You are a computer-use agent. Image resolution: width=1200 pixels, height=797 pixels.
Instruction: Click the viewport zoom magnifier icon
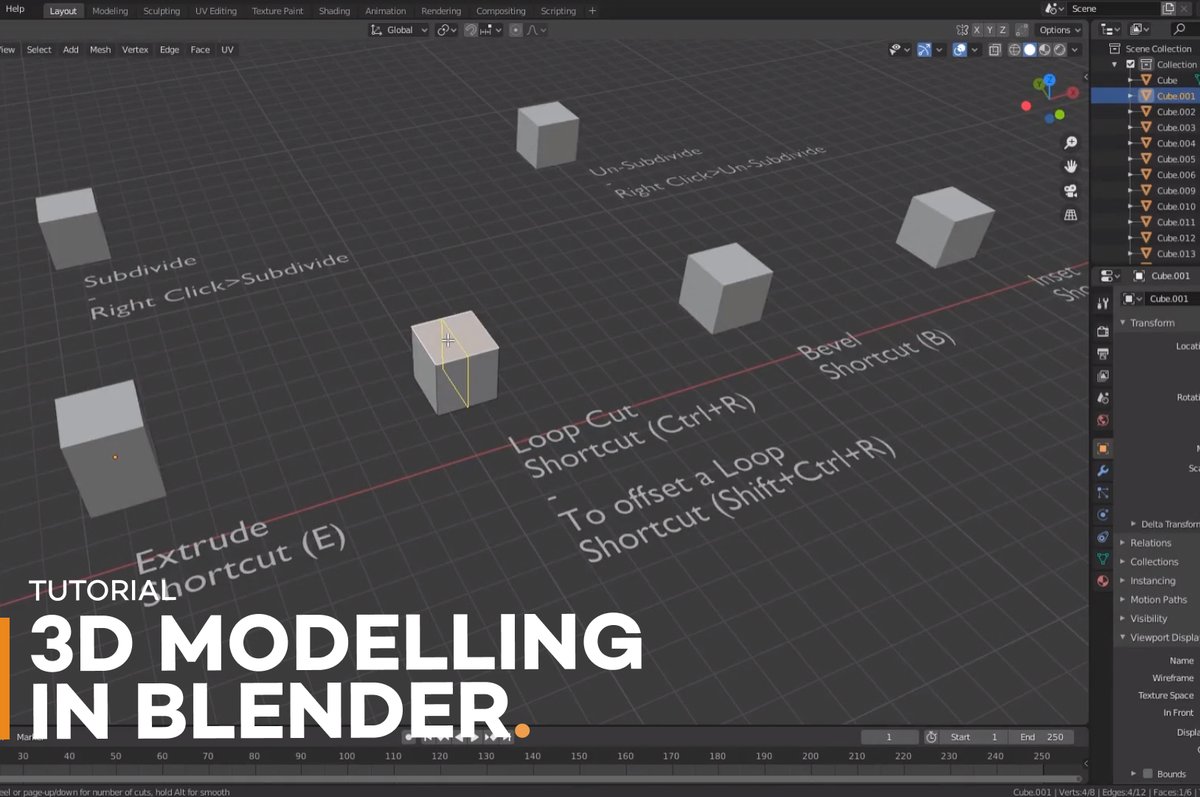1071,143
